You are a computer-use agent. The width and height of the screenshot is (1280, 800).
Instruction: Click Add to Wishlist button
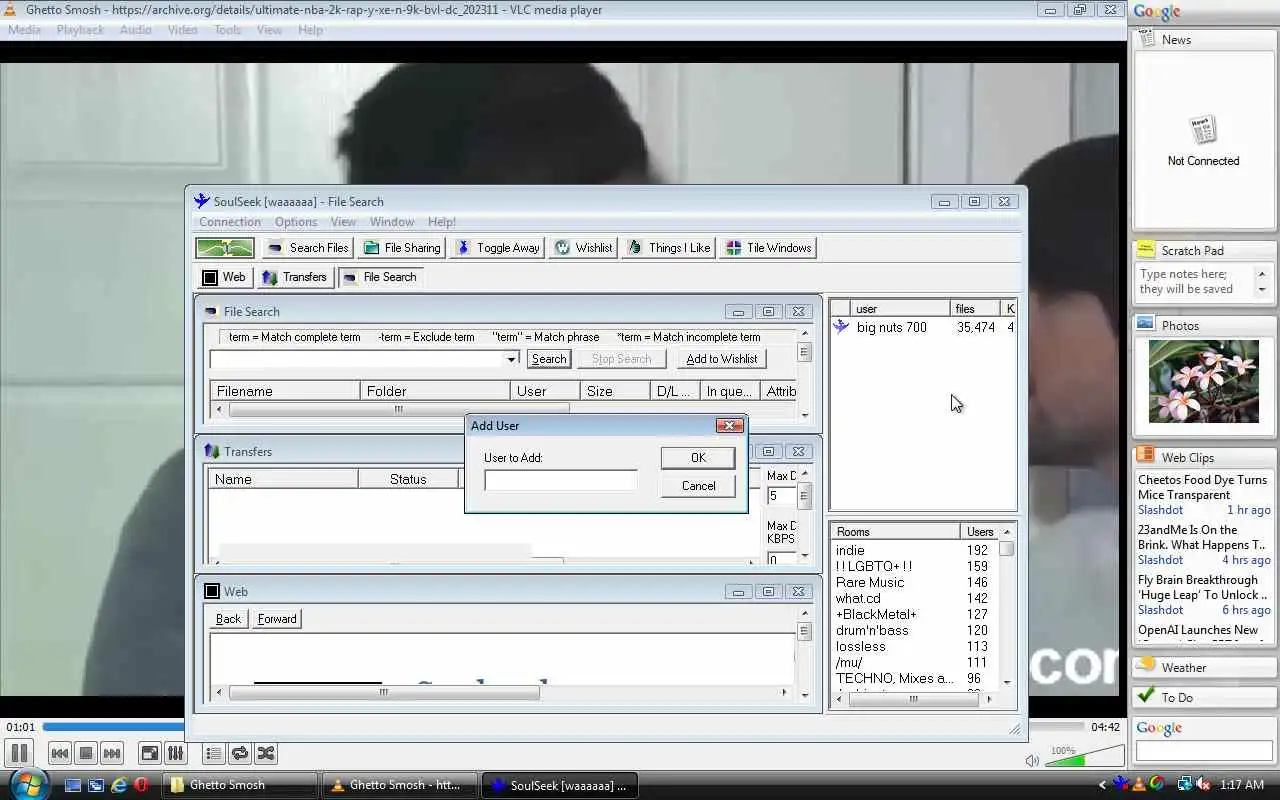[x=722, y=359]
